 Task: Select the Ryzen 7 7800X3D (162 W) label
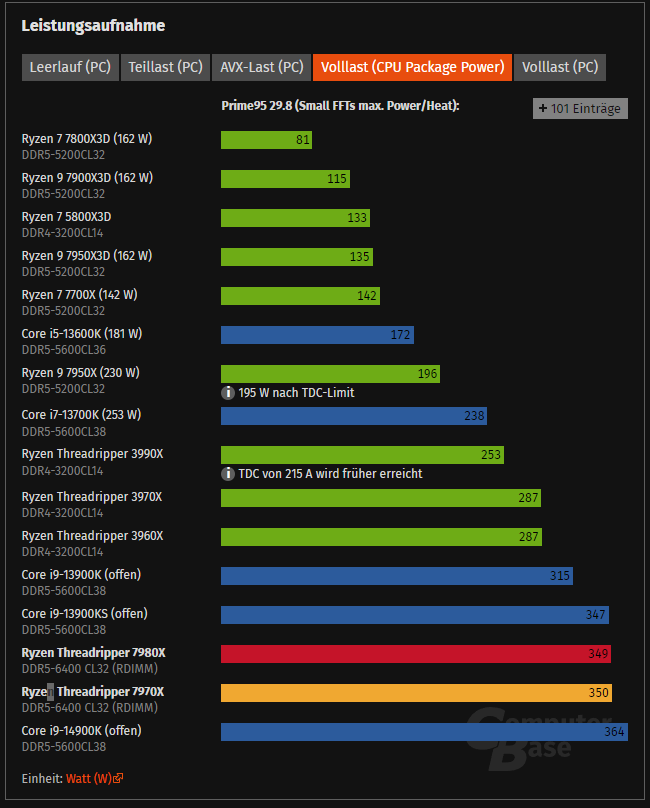(x=87, y=139)
